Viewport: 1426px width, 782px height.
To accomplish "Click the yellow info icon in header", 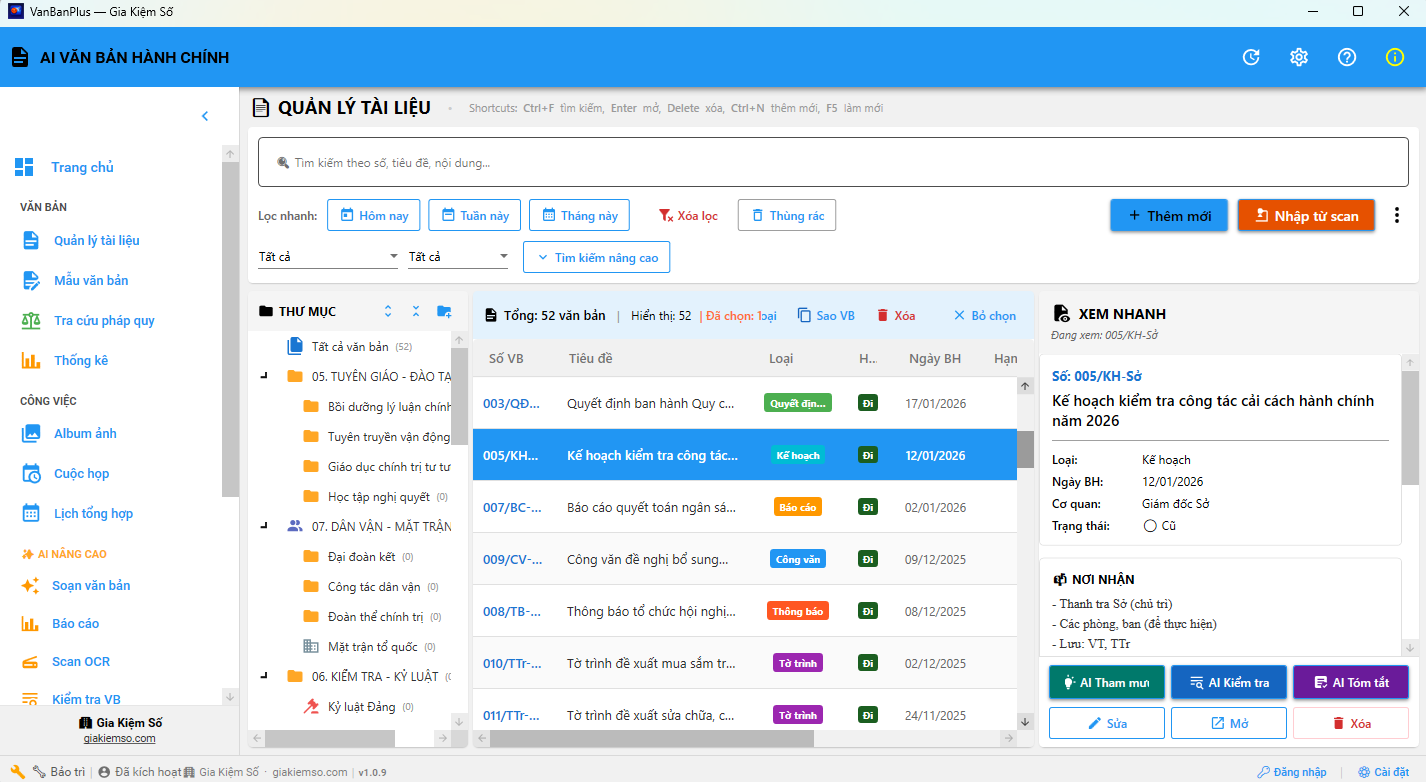I will click(1395, 57).
